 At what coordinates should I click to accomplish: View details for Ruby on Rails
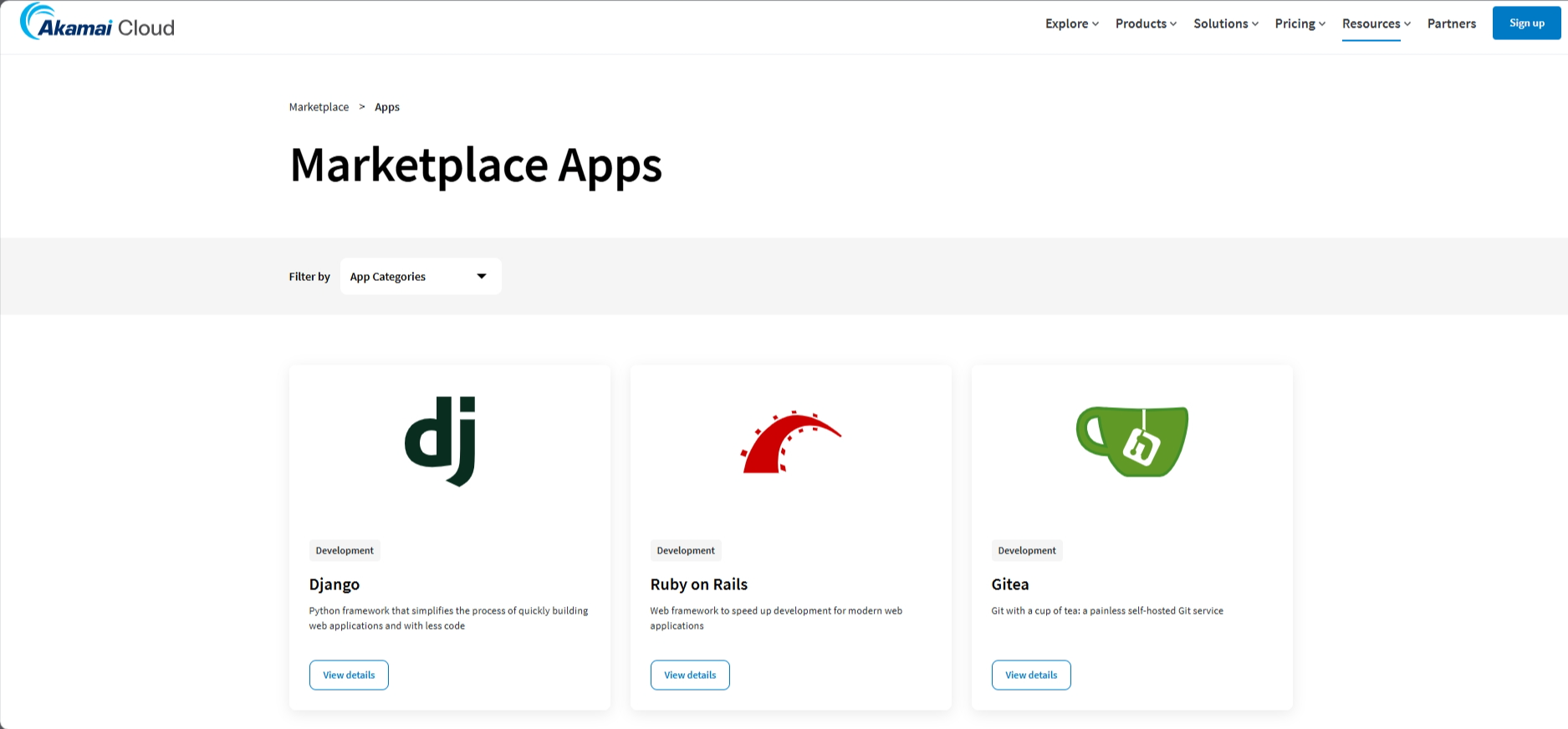690,675
